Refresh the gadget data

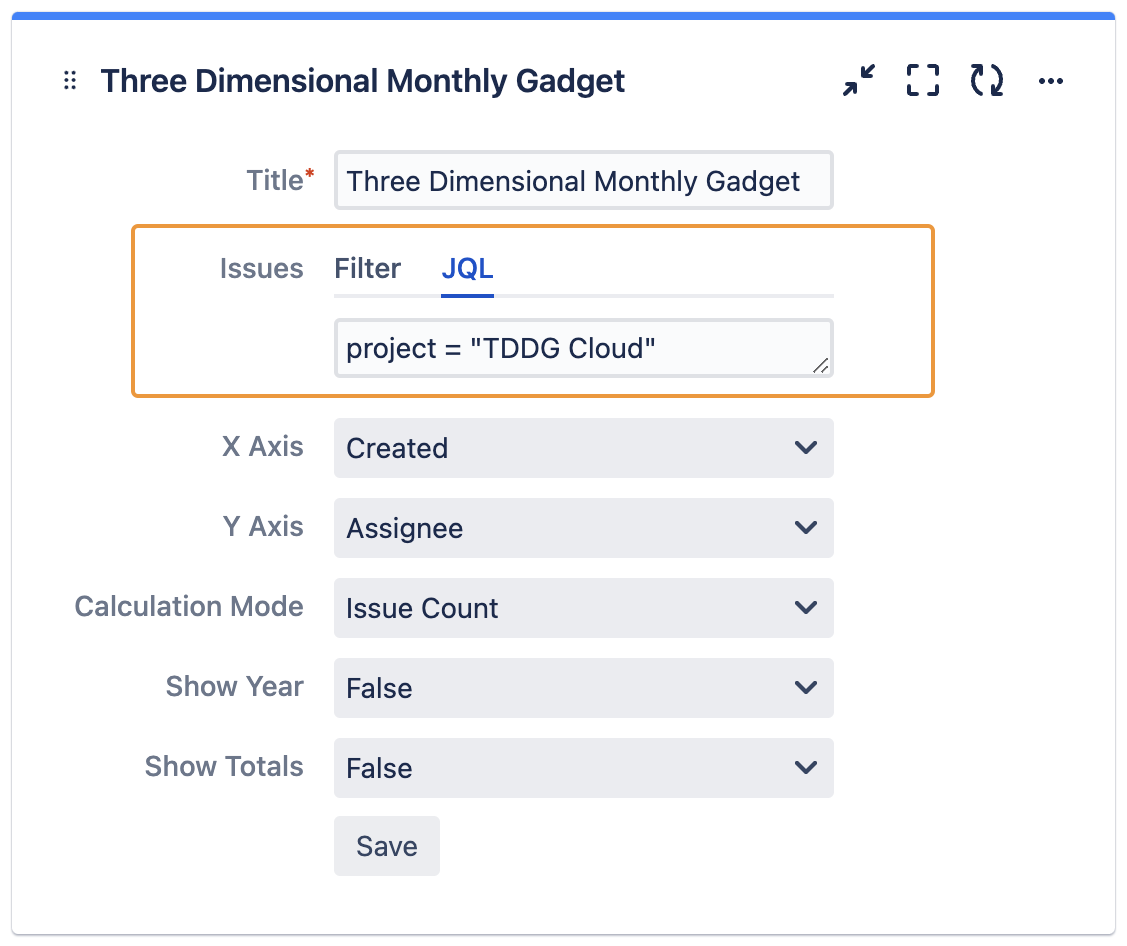[x=987, y=81]
